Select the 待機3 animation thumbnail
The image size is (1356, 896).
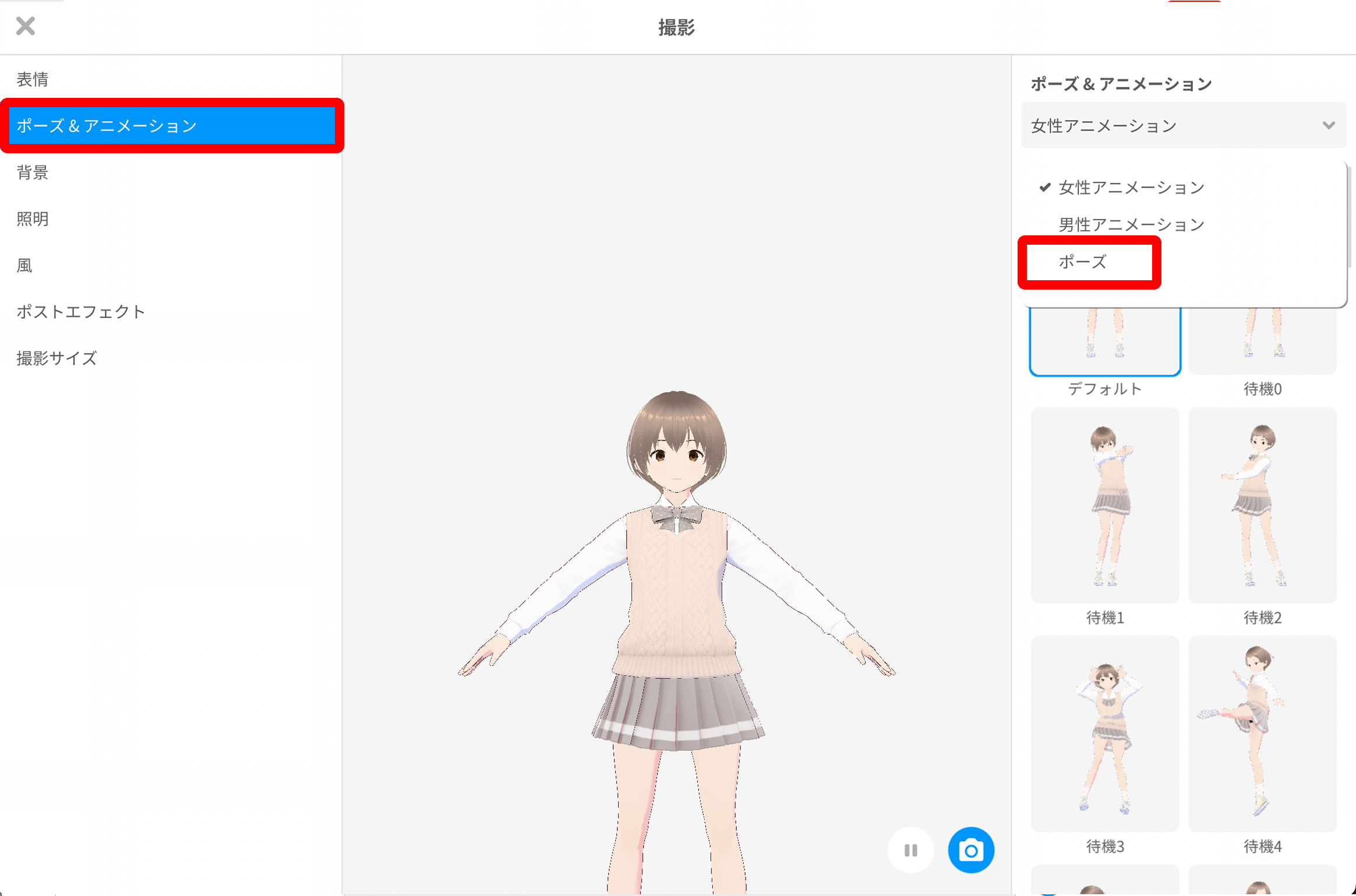(1104, 733)
